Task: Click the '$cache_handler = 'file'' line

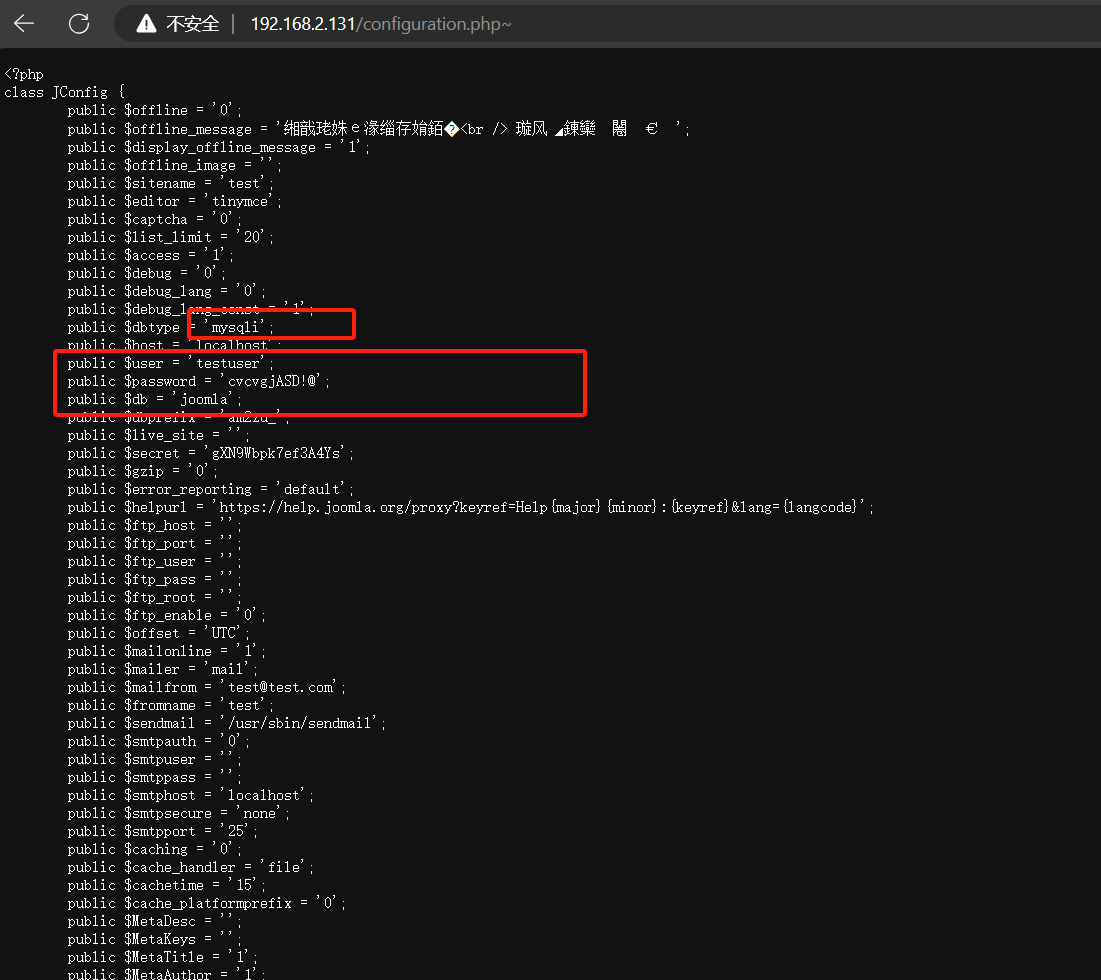Action: click(191, 868)
